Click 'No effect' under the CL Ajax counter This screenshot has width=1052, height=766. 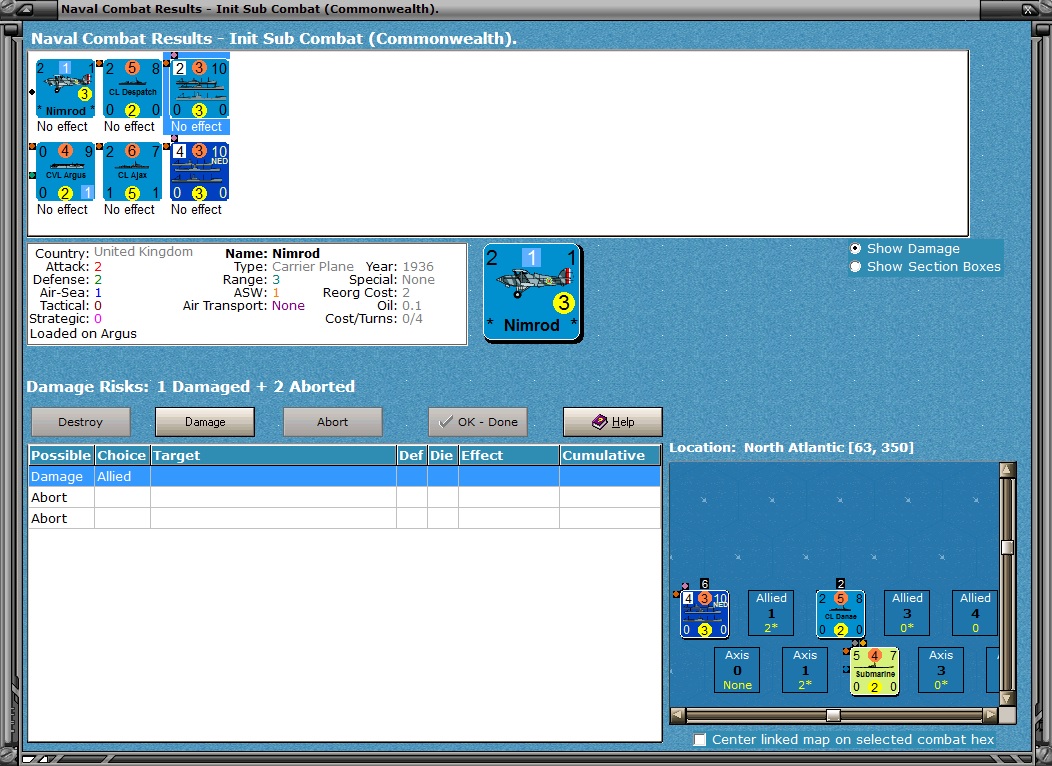pyautogui.click(x=129, y=210)
